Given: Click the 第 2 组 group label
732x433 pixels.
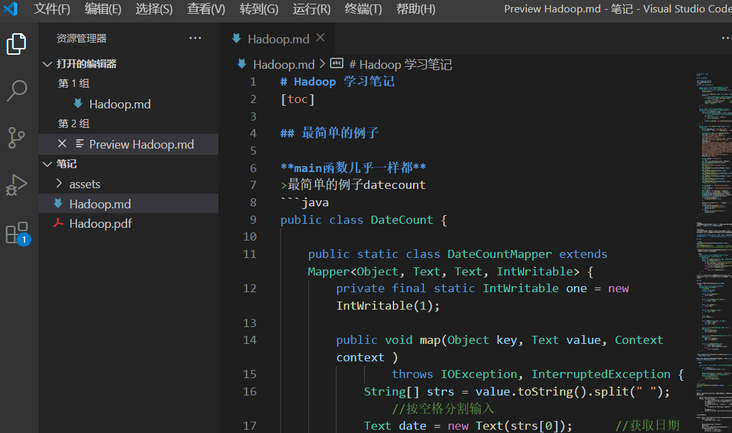Looking at the screenshot, I should (x=73, y=124).
